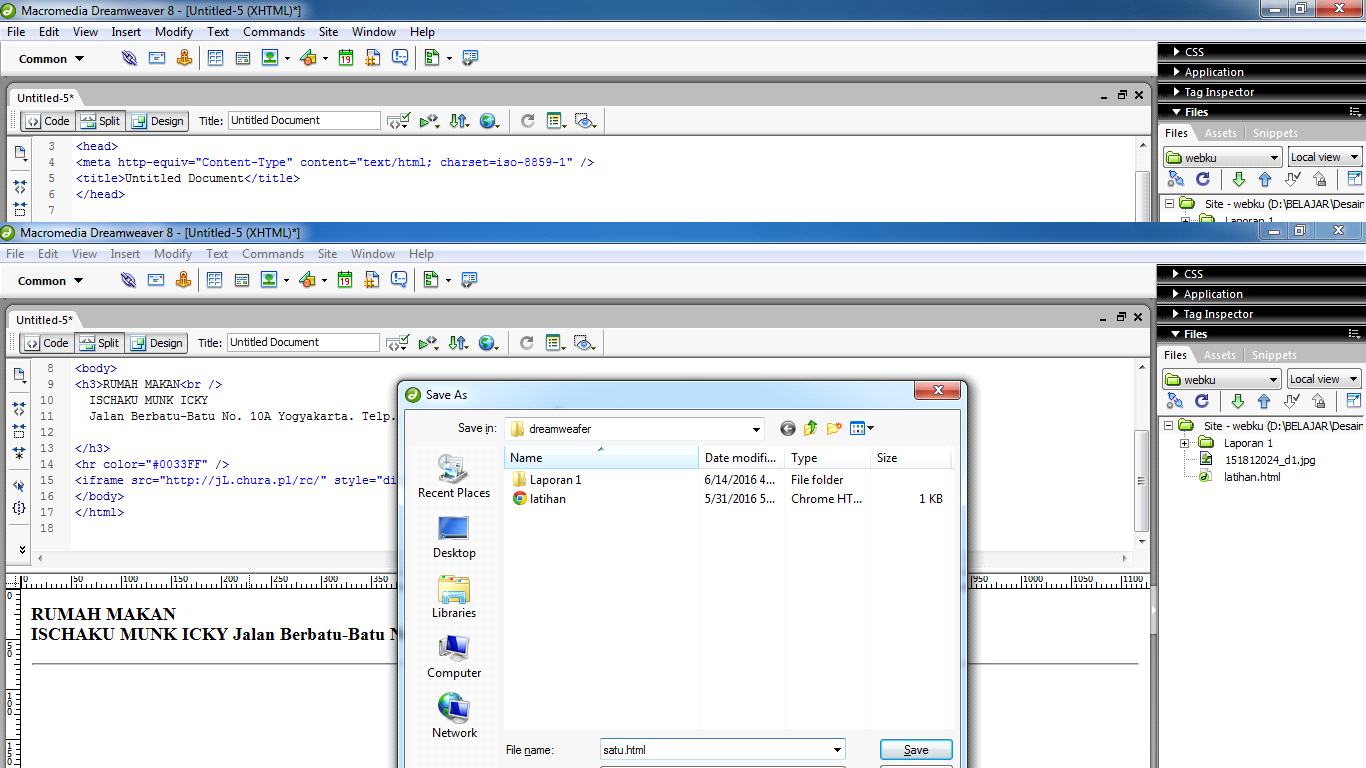This screenshot has height=768, width=1366.
Task: Expand Tag Inspector panel in lower window
Action: click(1177, 314)
